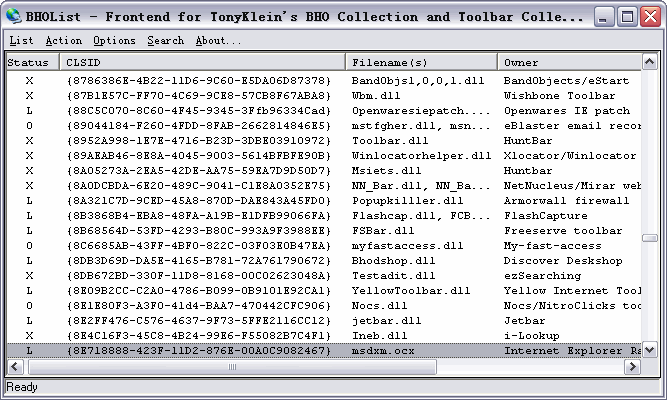This screenshot has width=667, height=400.
Task: Select the Ineb.dll filename entry
Action: tap(379, 336)
